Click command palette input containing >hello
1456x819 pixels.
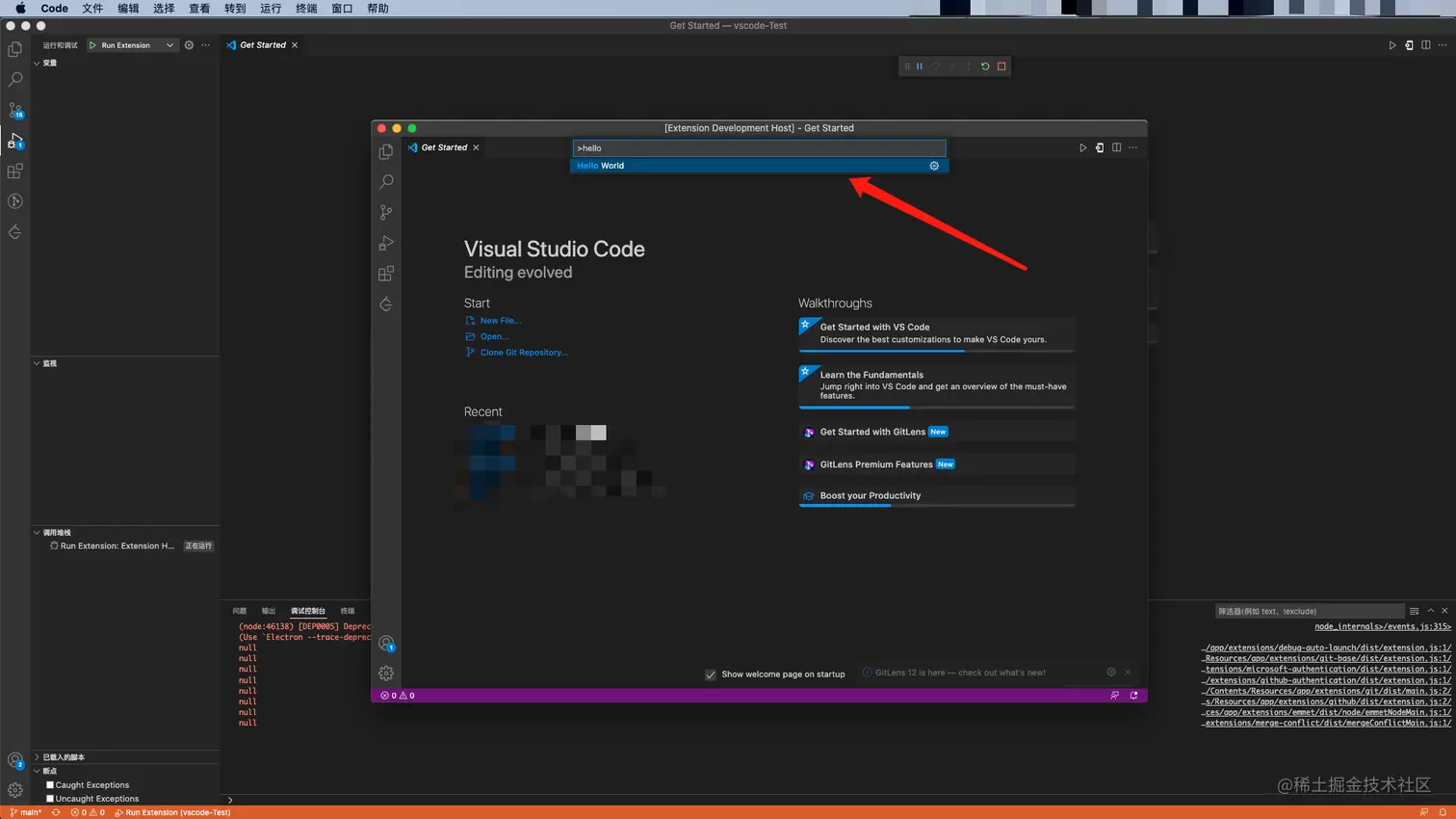pyautogui.click(x=759, y=148)
